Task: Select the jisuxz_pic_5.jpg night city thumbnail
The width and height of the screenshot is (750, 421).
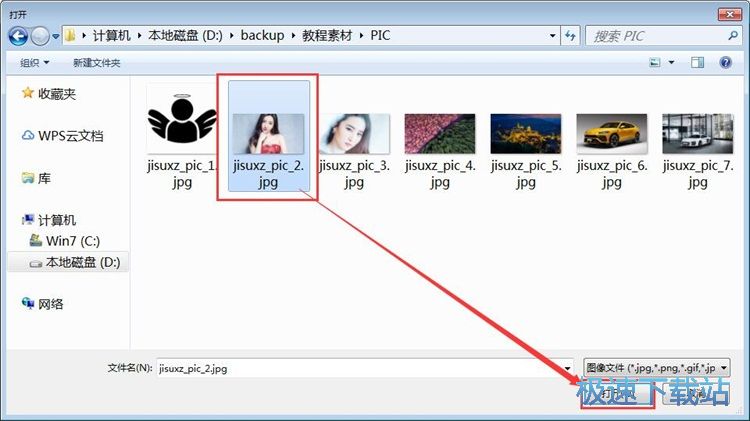Action: (526, 133)
